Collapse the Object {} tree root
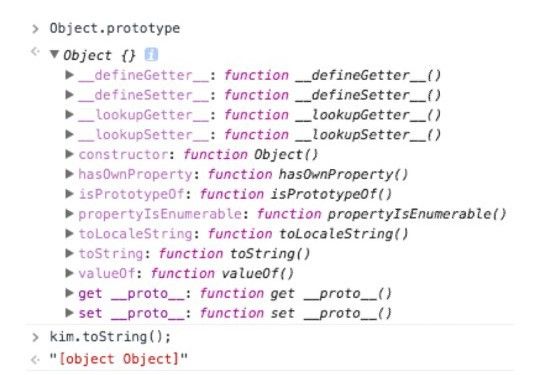Screen dimensions: 538x375 (54, 54)
